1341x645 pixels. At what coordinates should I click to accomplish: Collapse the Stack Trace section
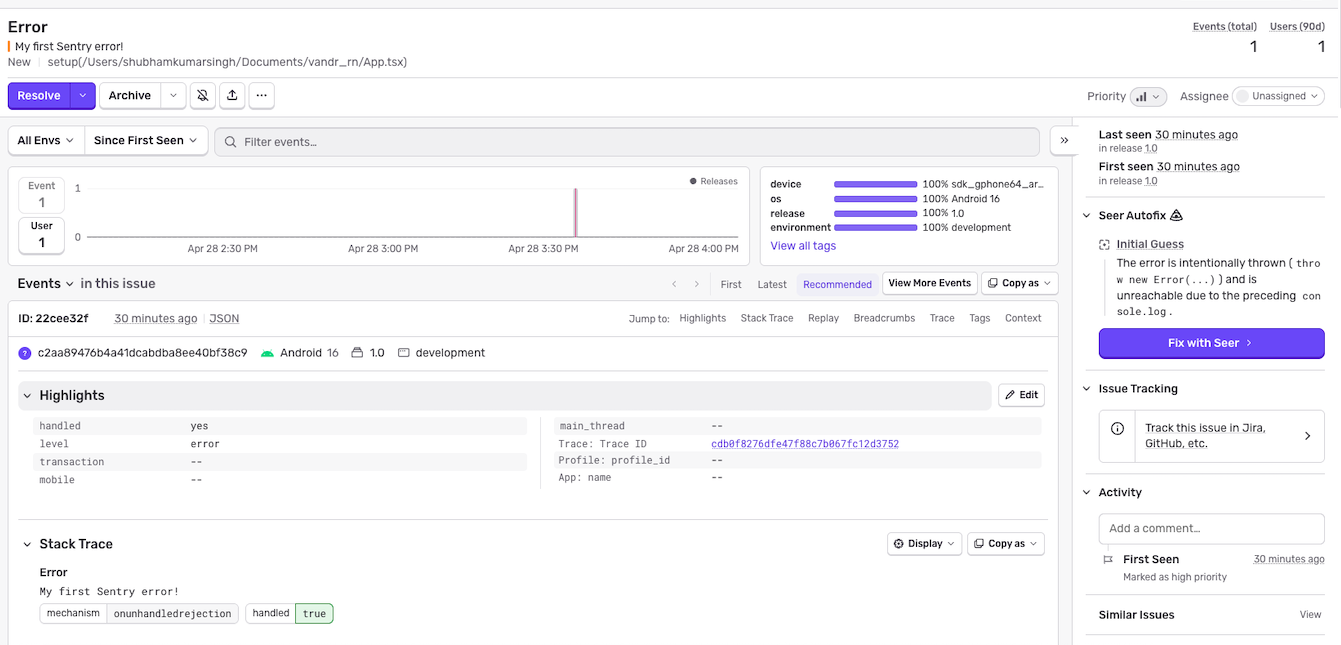pos(28,544)
